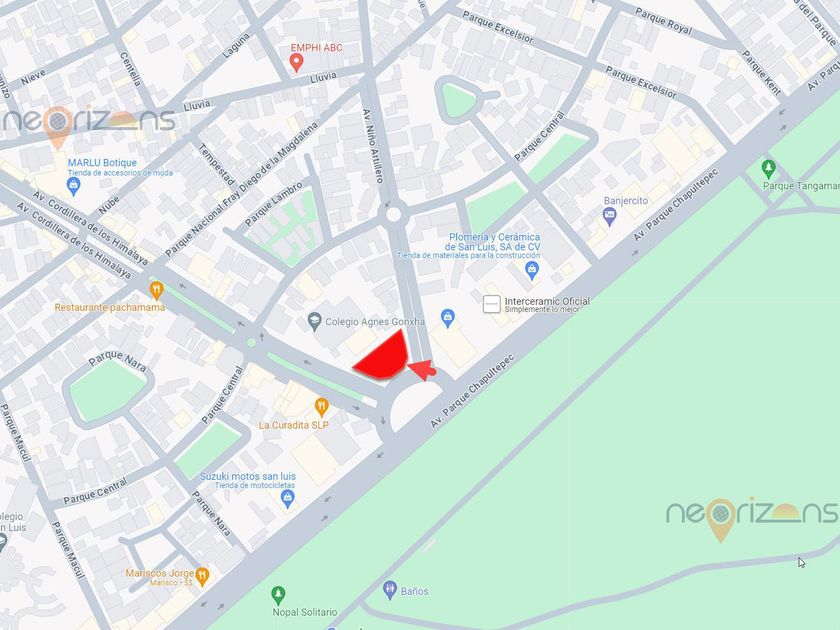Click the Parque Tangamanga green tree marker
This screenshot has width=840, height=630.
pos(769,169)
